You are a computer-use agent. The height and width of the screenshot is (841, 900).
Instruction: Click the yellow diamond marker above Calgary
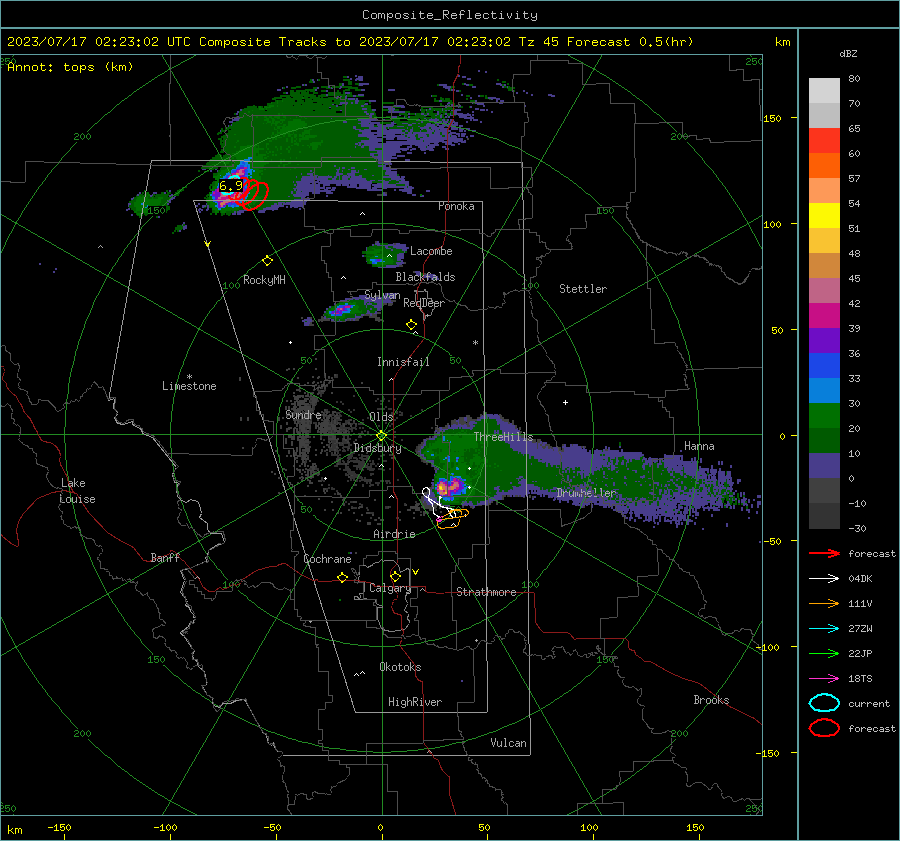pos(395,576)
